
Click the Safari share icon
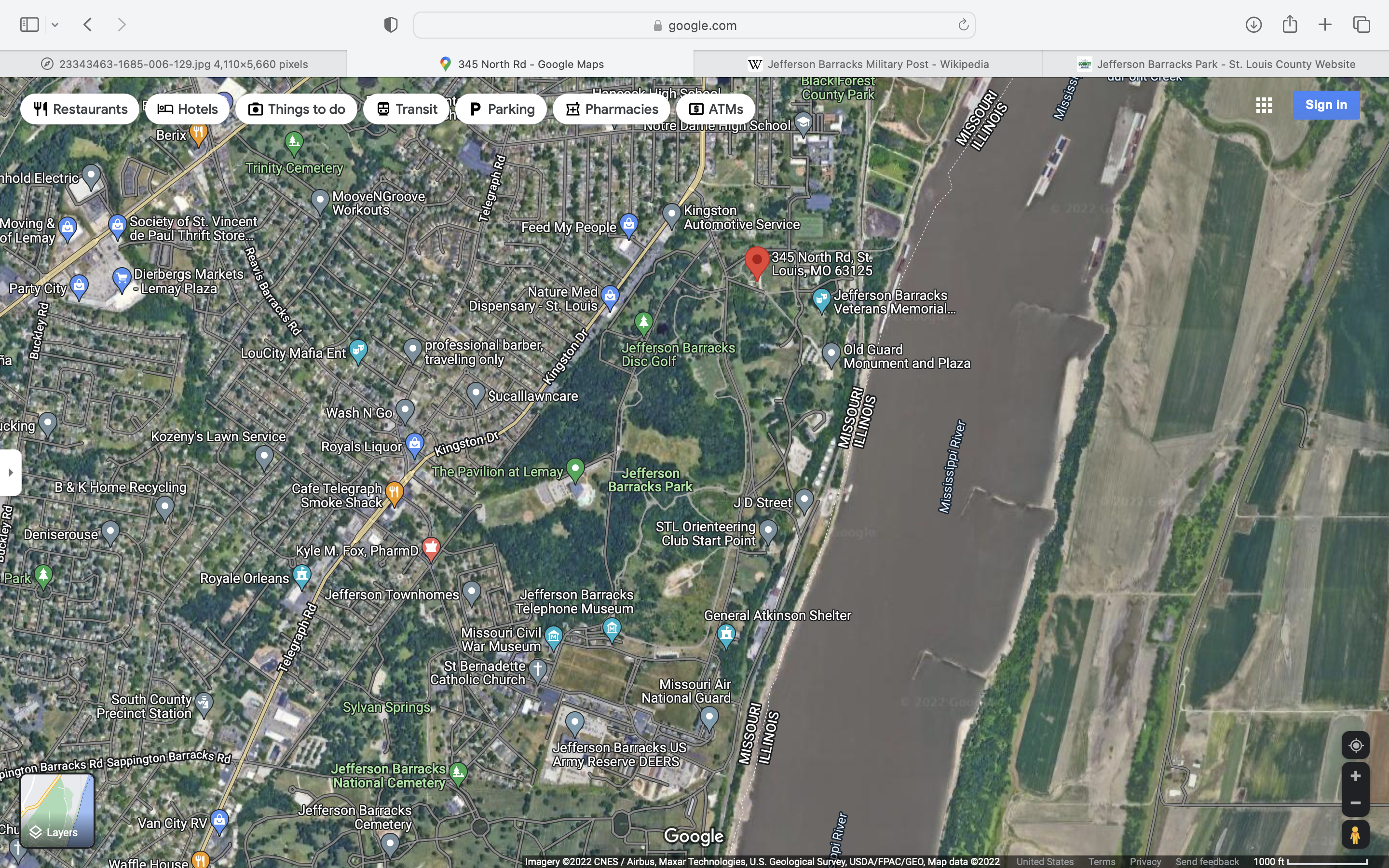point(1289,25)
